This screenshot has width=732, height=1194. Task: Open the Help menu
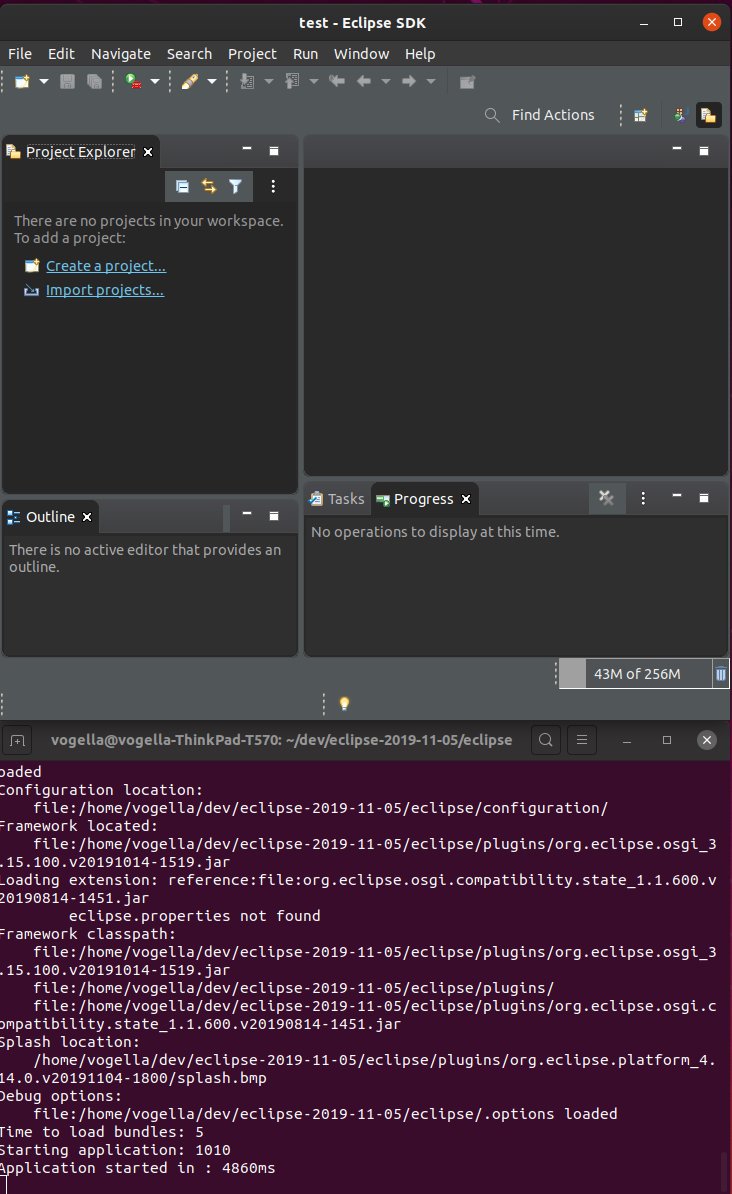(420, 54)
